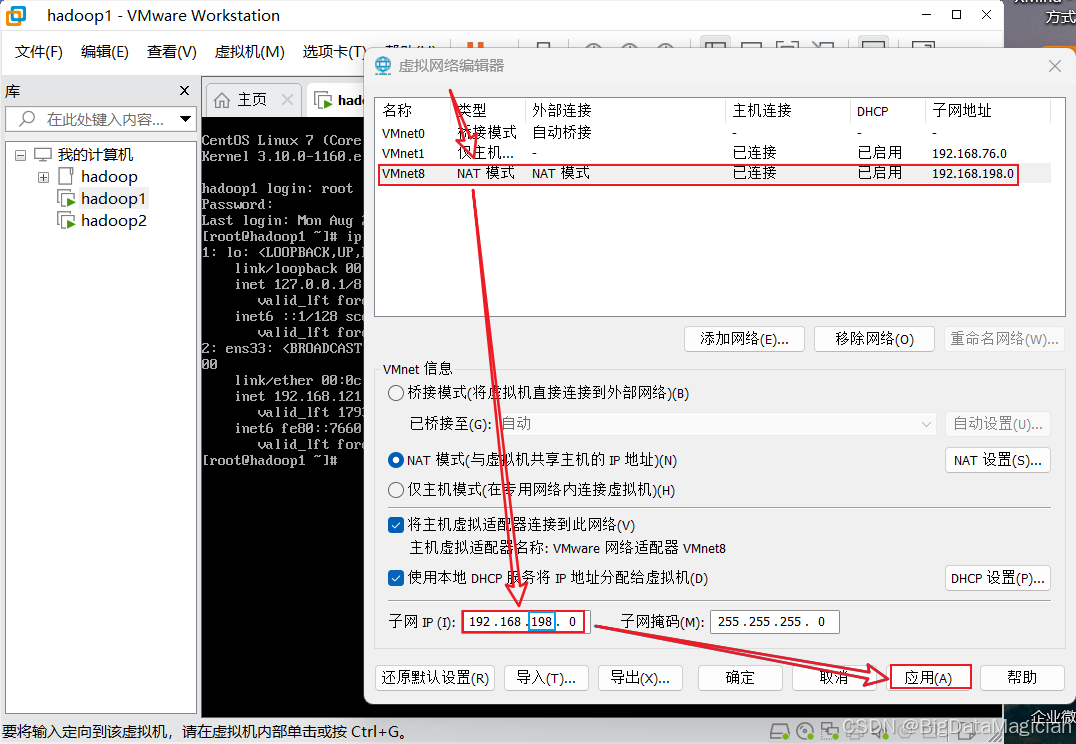Viewport: 1076px width, 744px height.
Task: Click Cancel (取消) button
Action: click(834, 677)
